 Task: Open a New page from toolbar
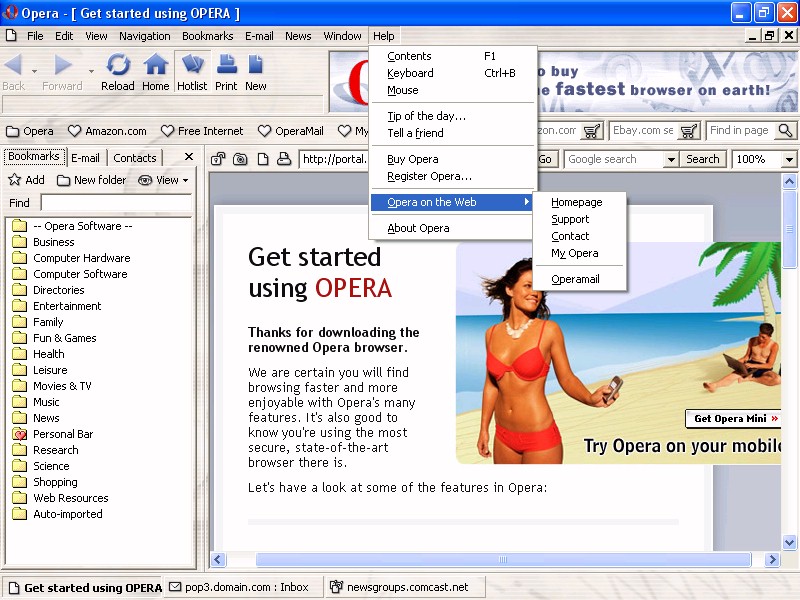pyautogui.click(x=256, y=72)
